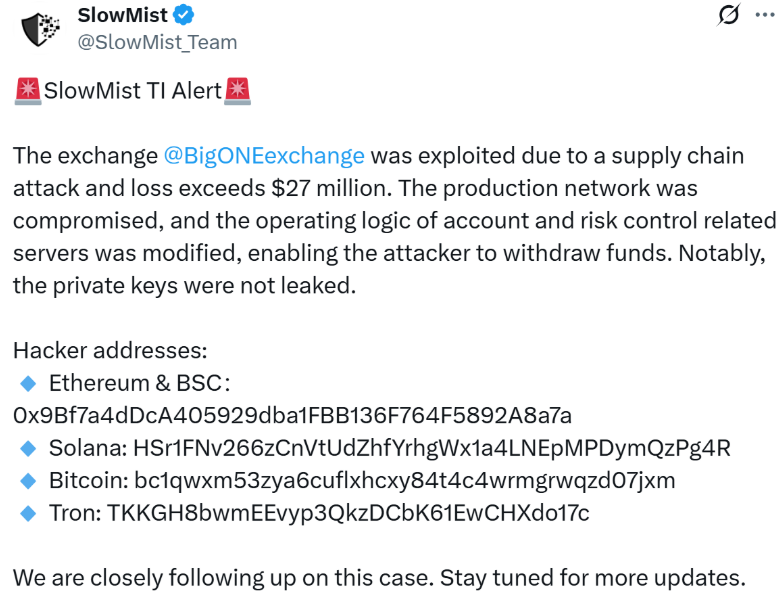Follow the @BigONEexchange mention link
Viewport: 778px width, 596px height.
[264, 156]
